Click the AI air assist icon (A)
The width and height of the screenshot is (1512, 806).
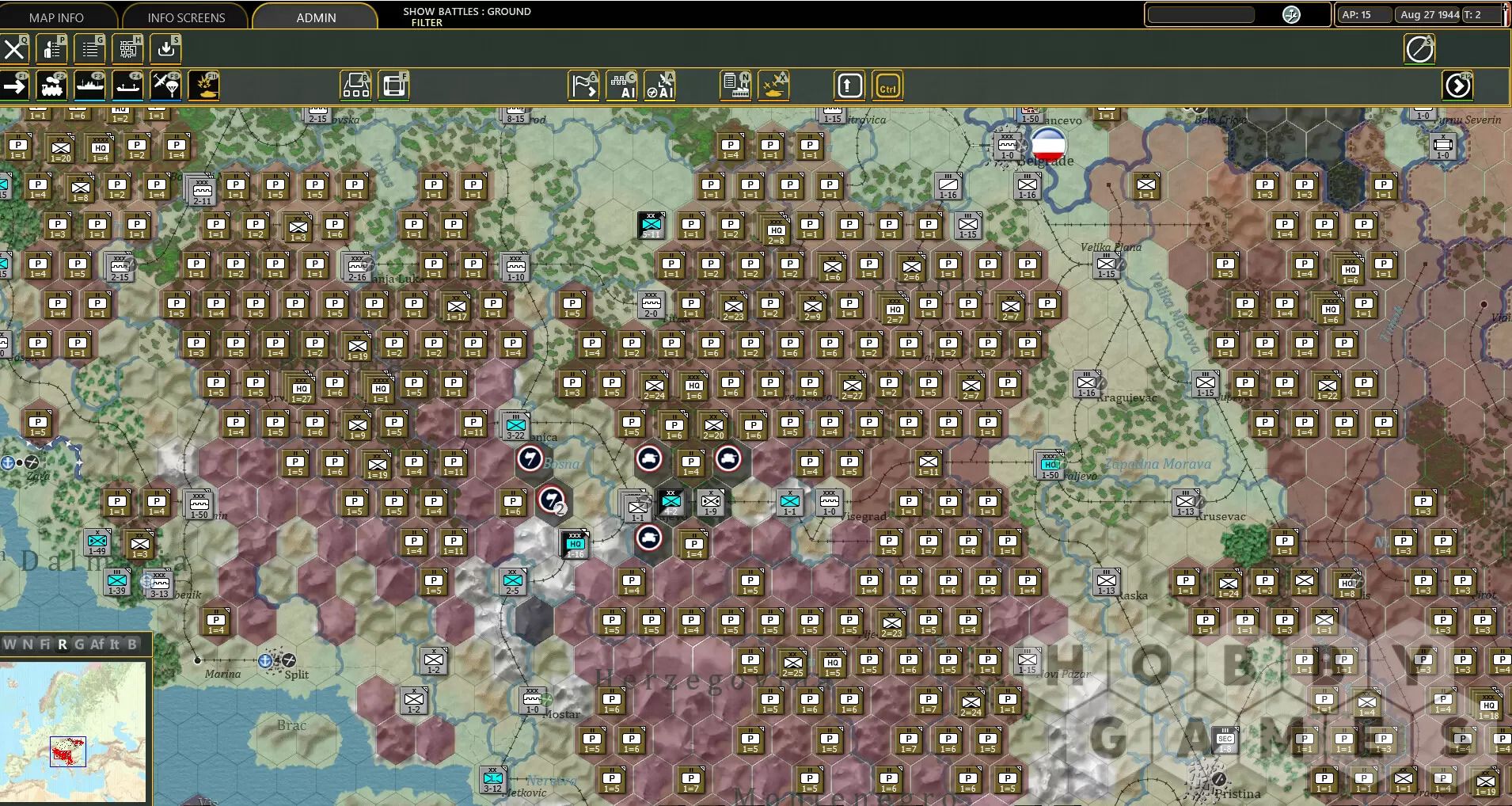pyautogui.click(x=660, y=86)
